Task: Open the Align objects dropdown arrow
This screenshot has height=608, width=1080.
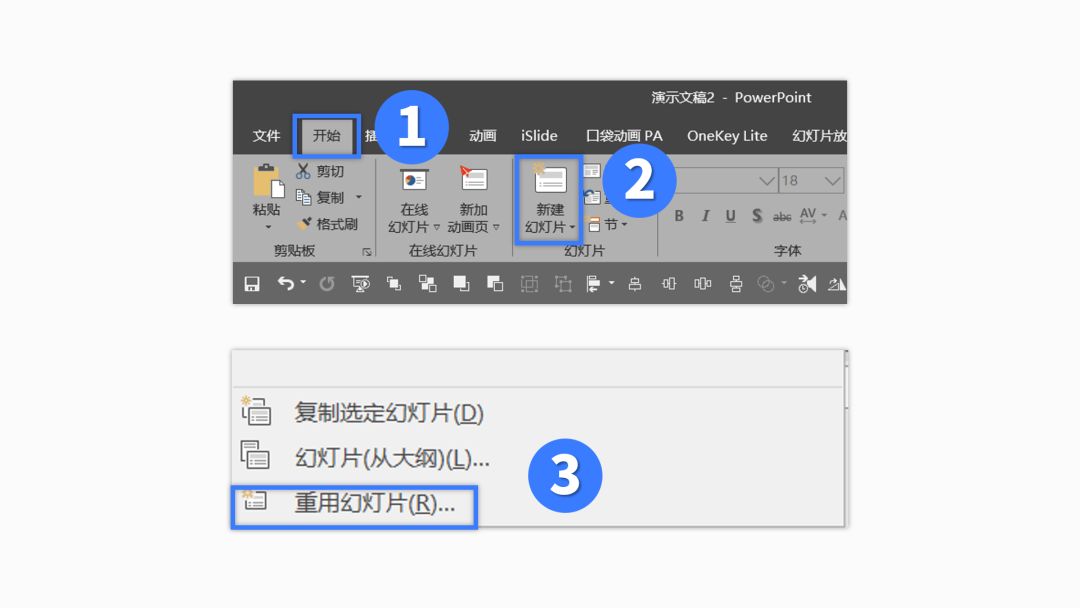Action: tap(612, 283)
